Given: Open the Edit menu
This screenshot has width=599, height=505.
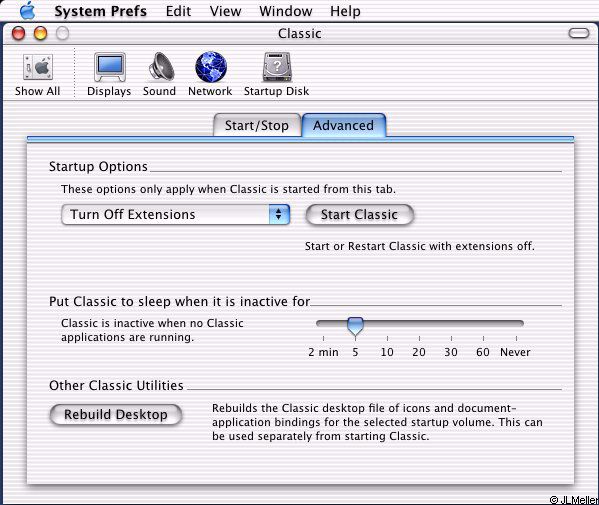Looking at the screenshot, I should click(178, 11).
